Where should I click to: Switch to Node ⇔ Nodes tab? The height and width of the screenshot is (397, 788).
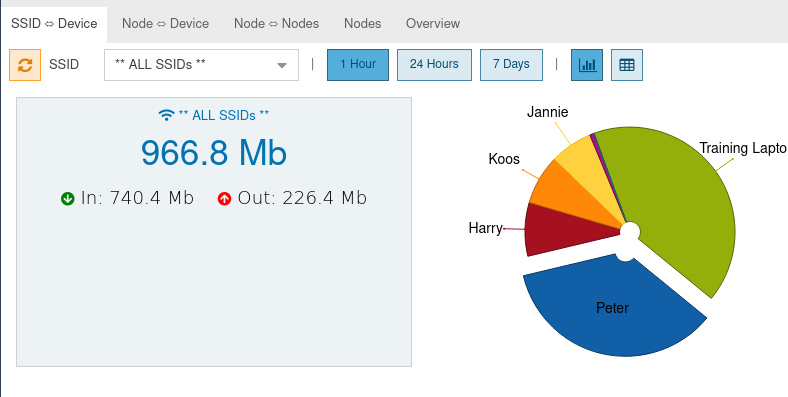[x=276, y=24]
